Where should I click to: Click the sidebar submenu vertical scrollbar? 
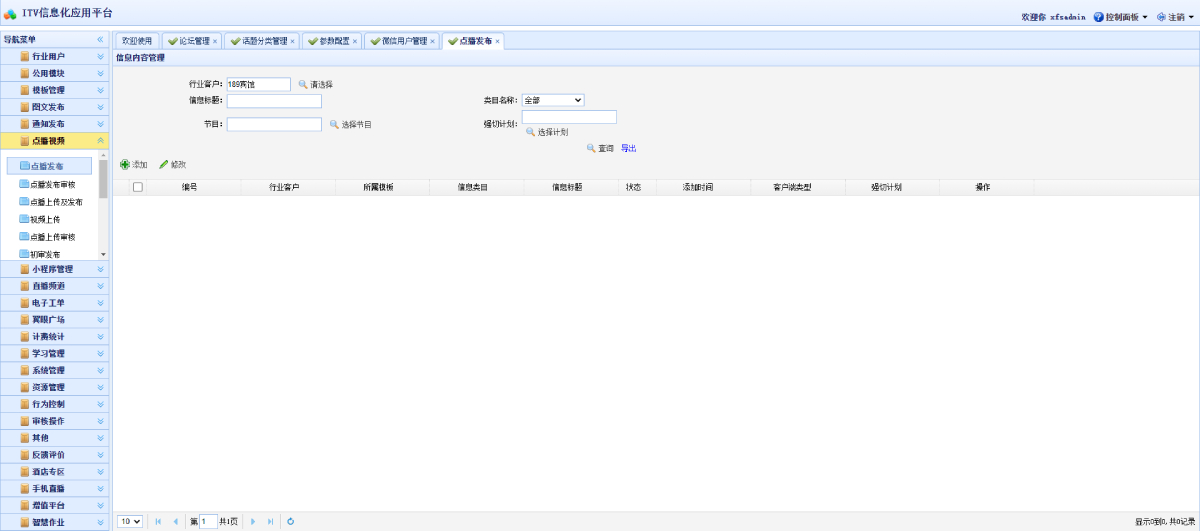103,180
